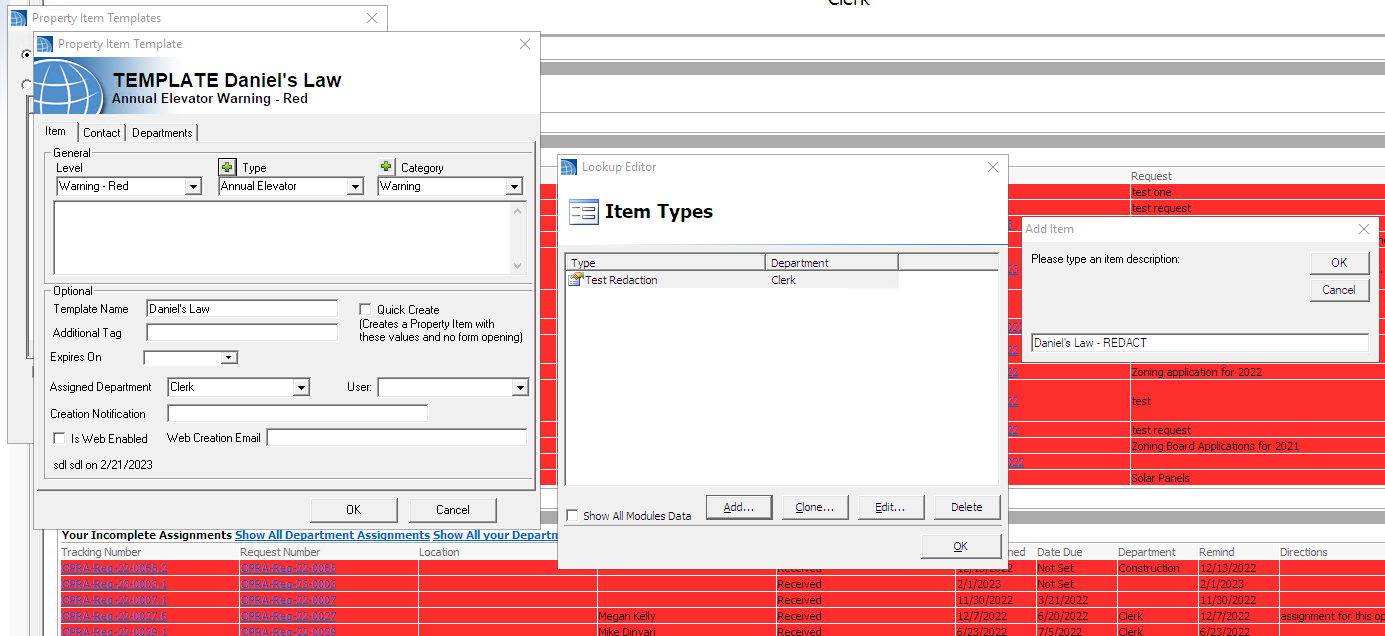Click the Template Name input field
This screenshot has width=1385, height=636.
point(242,309)
